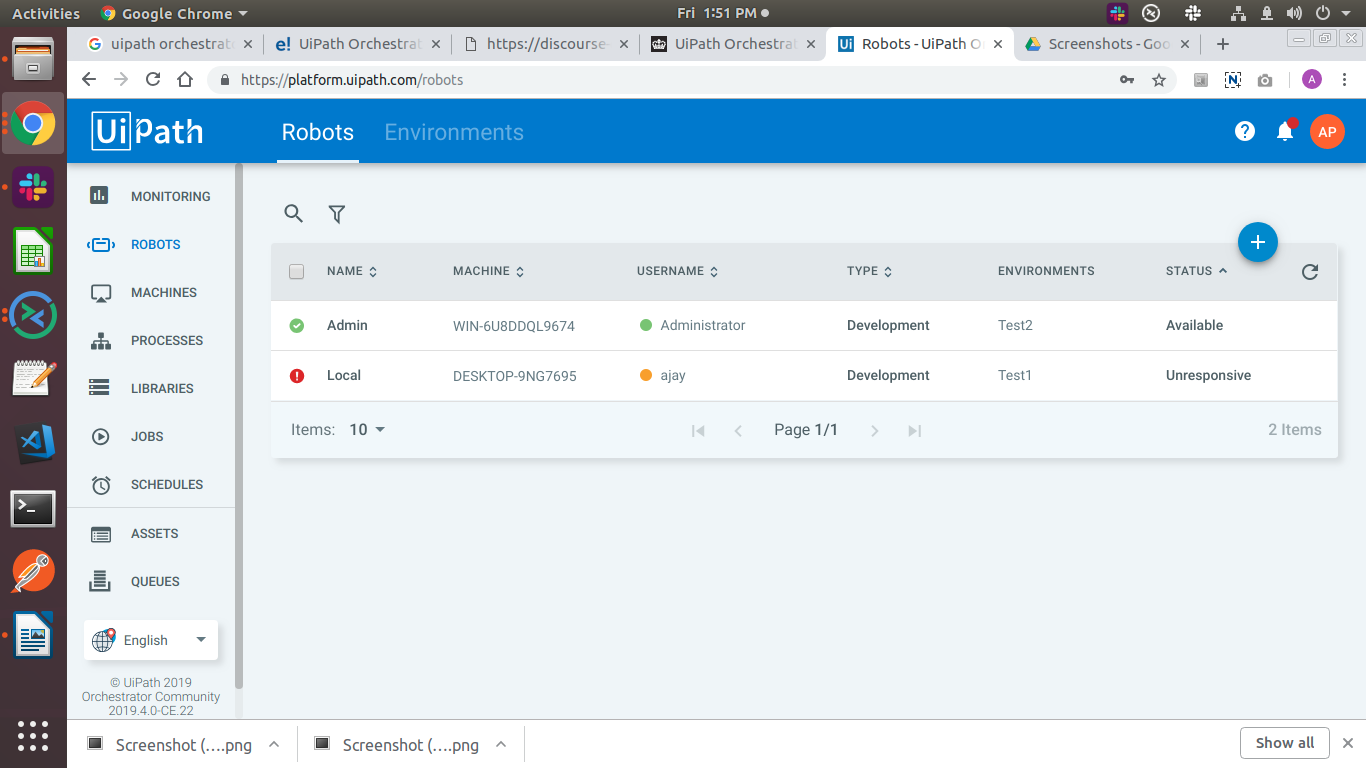
Task: Switch to the uipath orchestrator Google tab
Action: [169, 44]
